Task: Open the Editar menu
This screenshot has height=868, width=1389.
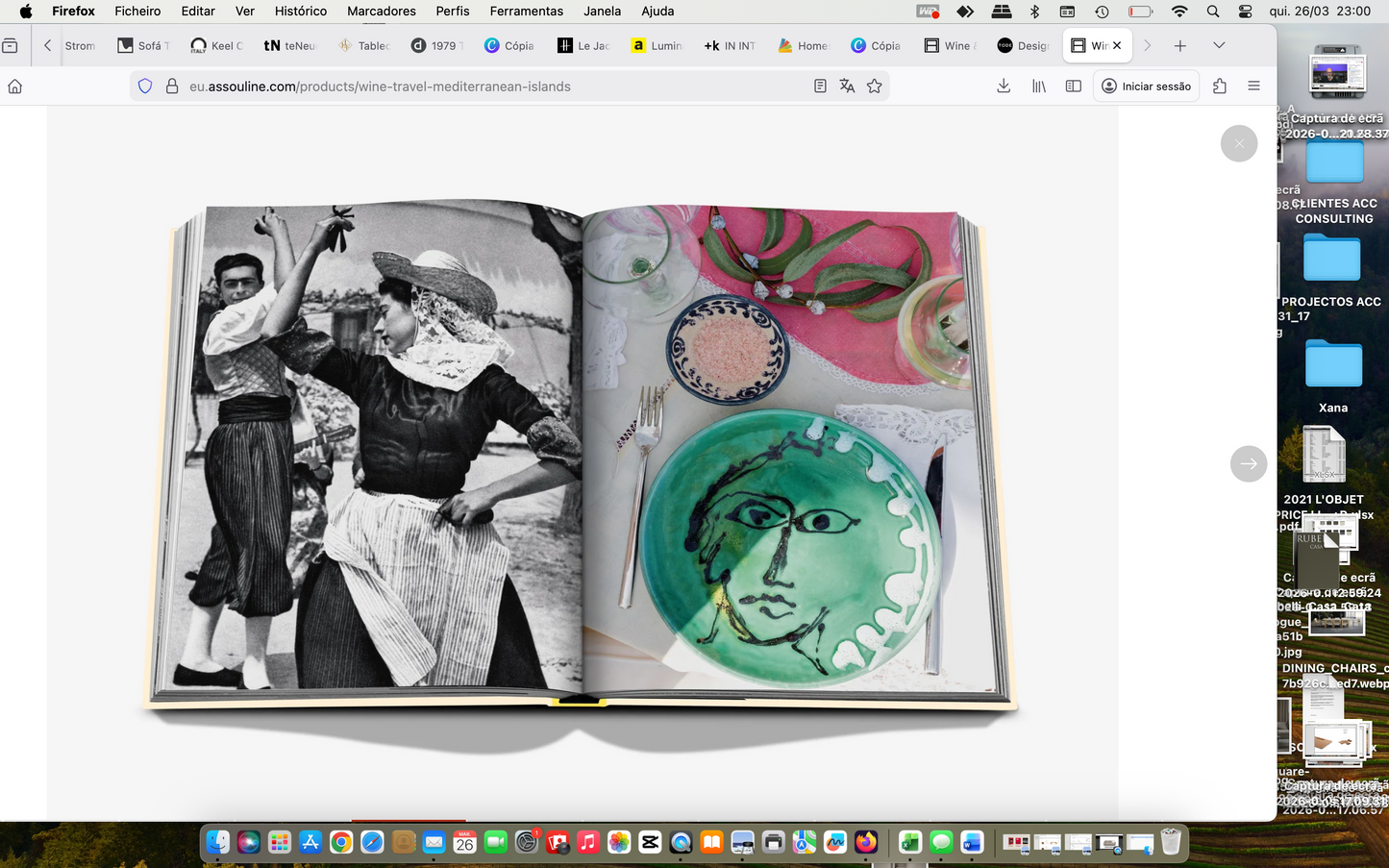Action: [198, 11]
